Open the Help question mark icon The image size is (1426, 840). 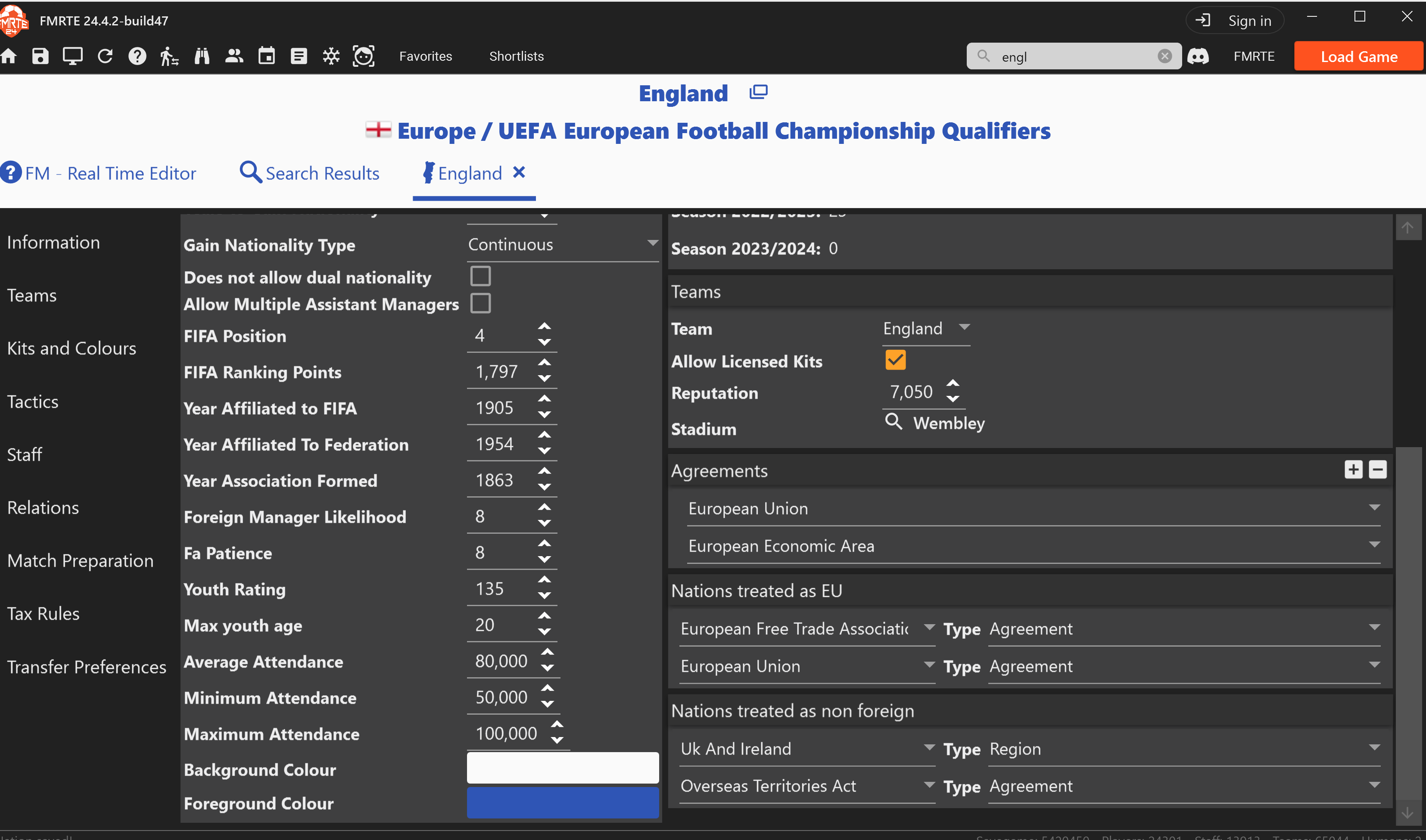tap(137, 56)
